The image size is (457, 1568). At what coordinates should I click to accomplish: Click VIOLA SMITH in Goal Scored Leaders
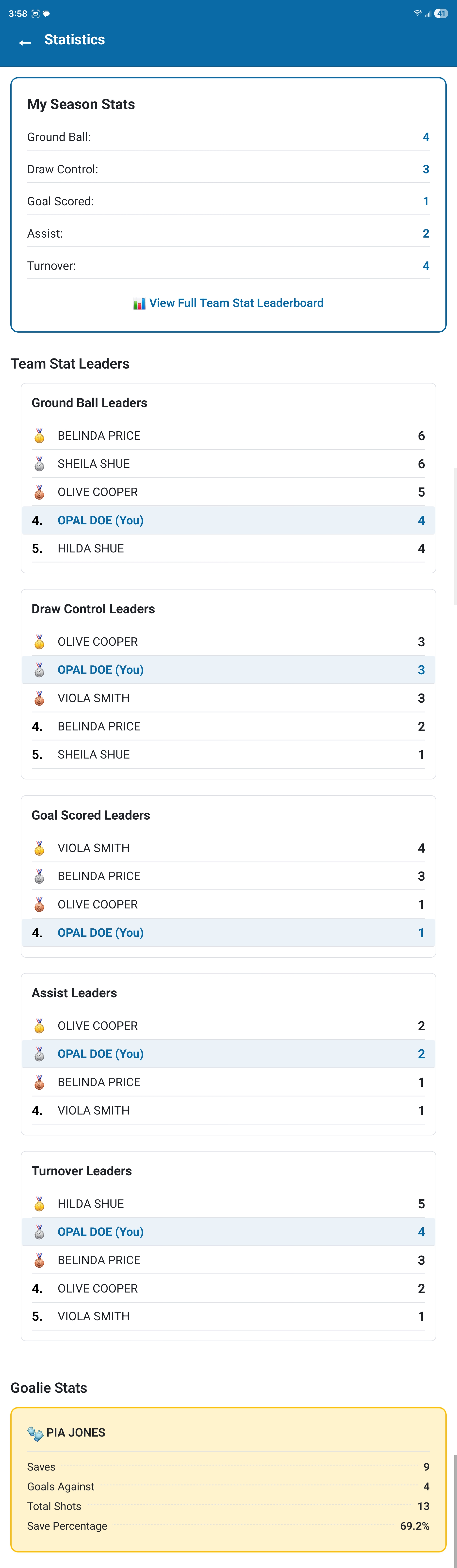93,847
